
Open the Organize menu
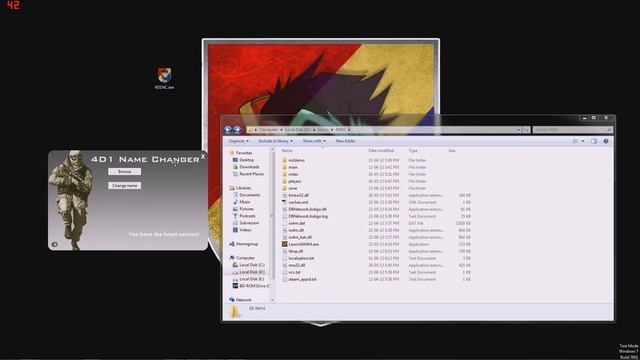pyautogui.click(x=238, y=141)
